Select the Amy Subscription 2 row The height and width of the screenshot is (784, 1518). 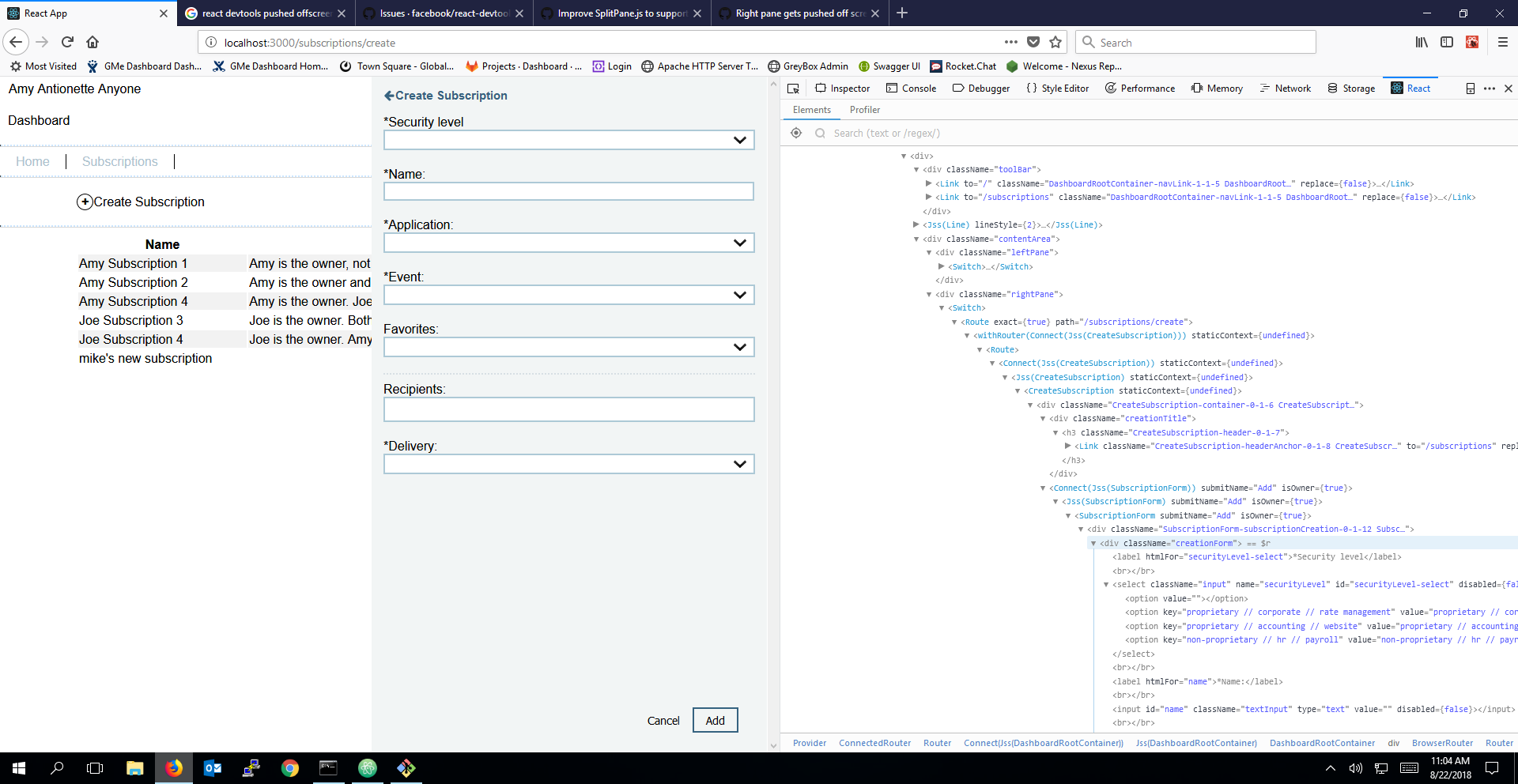point(225,282)
